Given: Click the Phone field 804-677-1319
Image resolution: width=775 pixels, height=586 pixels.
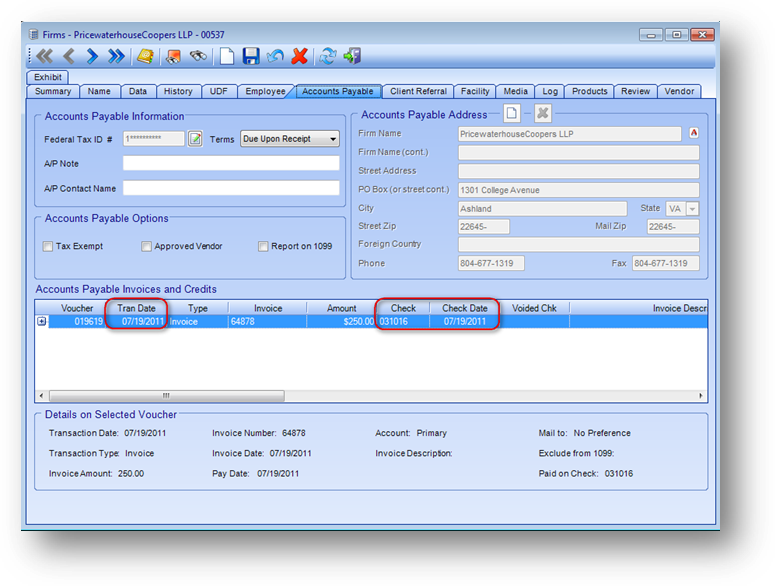Looking at the screenshot, I should click(491, 263).
